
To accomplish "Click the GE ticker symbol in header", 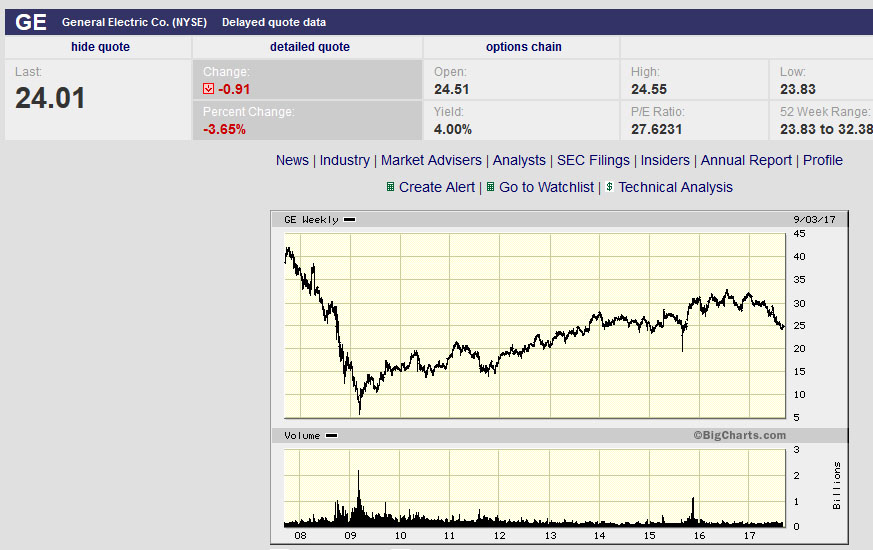I will (31, 22).
